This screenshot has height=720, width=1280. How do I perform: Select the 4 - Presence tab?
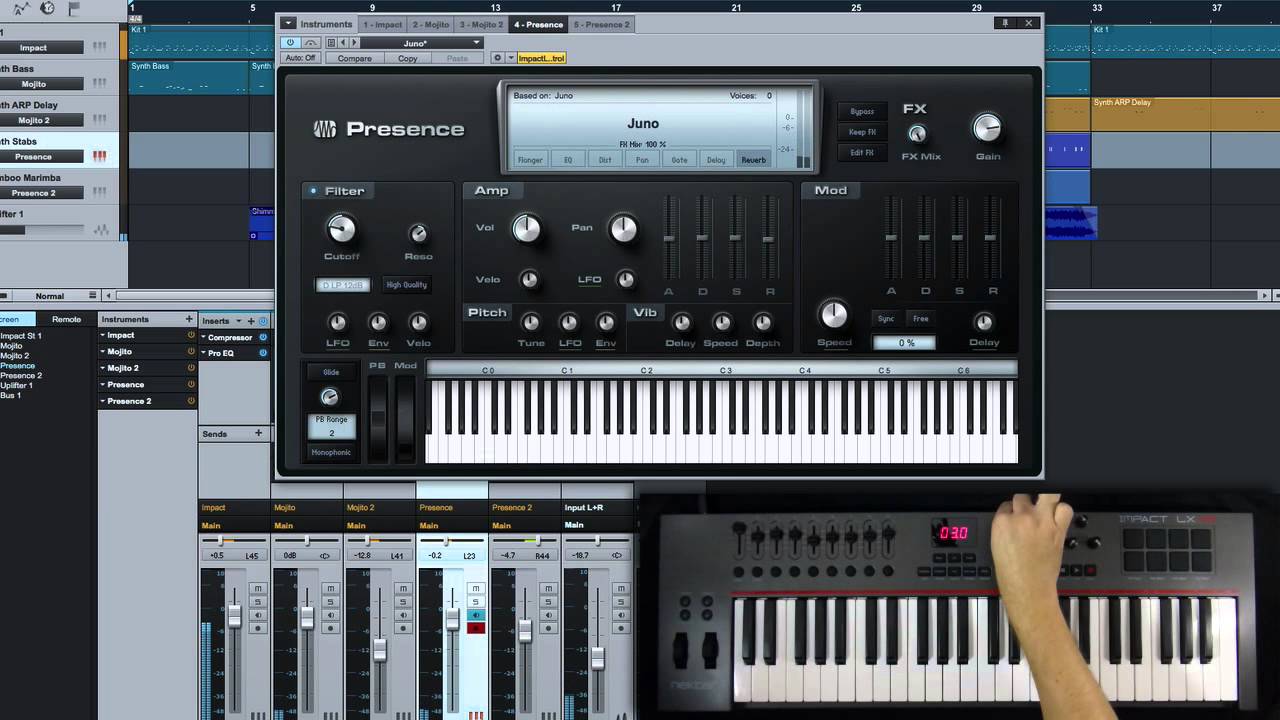pos(538,24)
